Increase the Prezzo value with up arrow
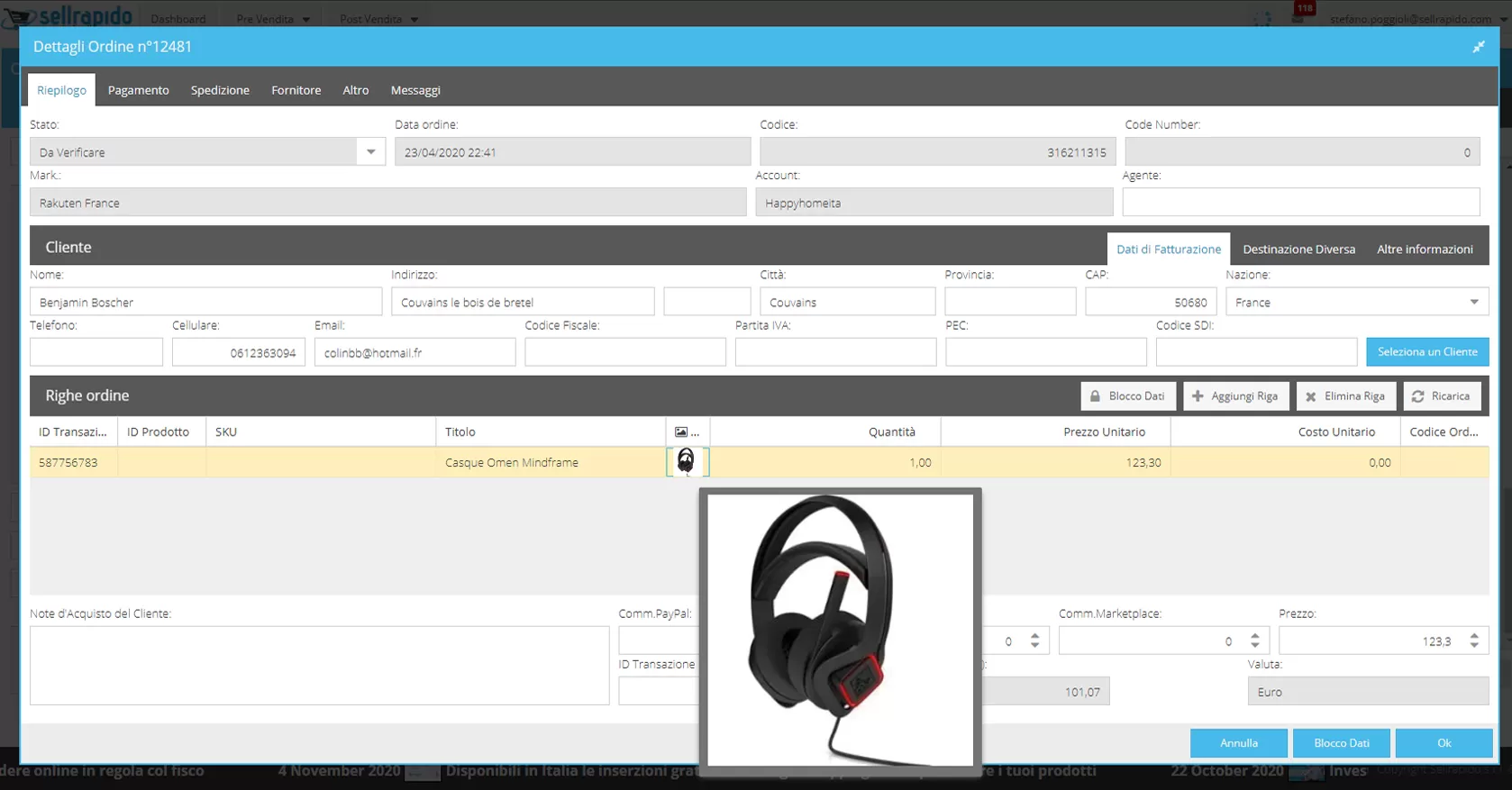This screenshot has height=790, width=1512. pos(1474,636)
